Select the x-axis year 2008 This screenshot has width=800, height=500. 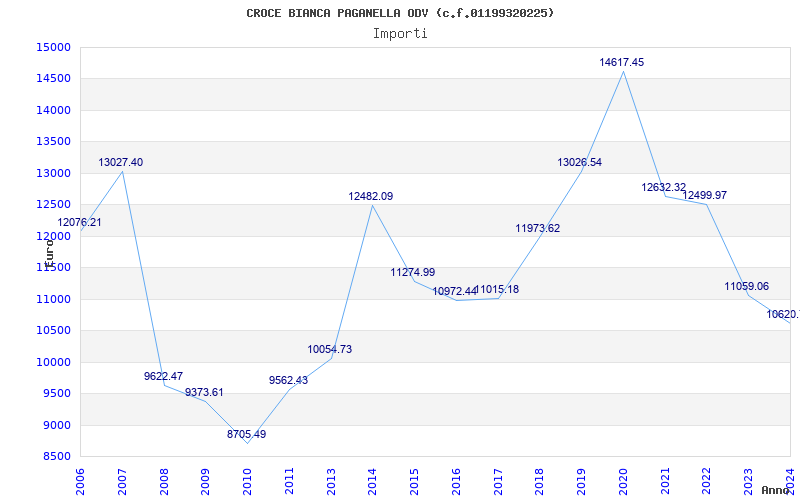point(164,482)
